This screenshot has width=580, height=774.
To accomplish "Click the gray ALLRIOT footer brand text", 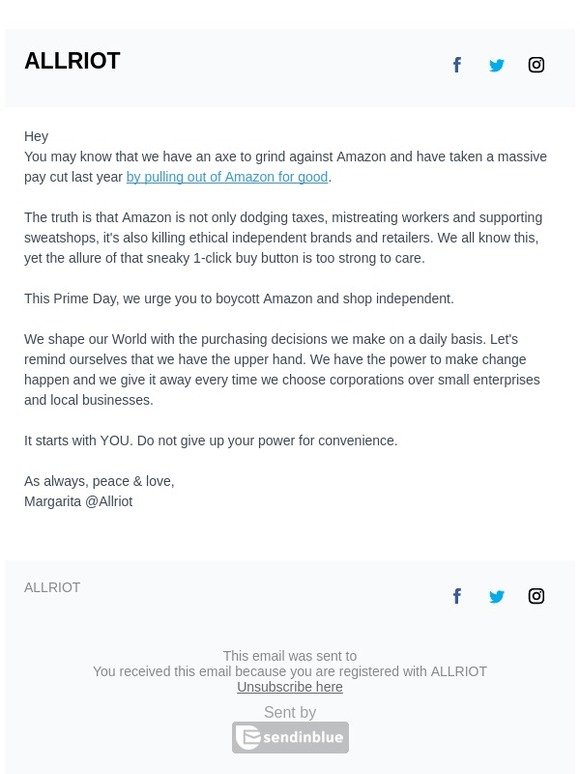I will [x=52, y=587].
